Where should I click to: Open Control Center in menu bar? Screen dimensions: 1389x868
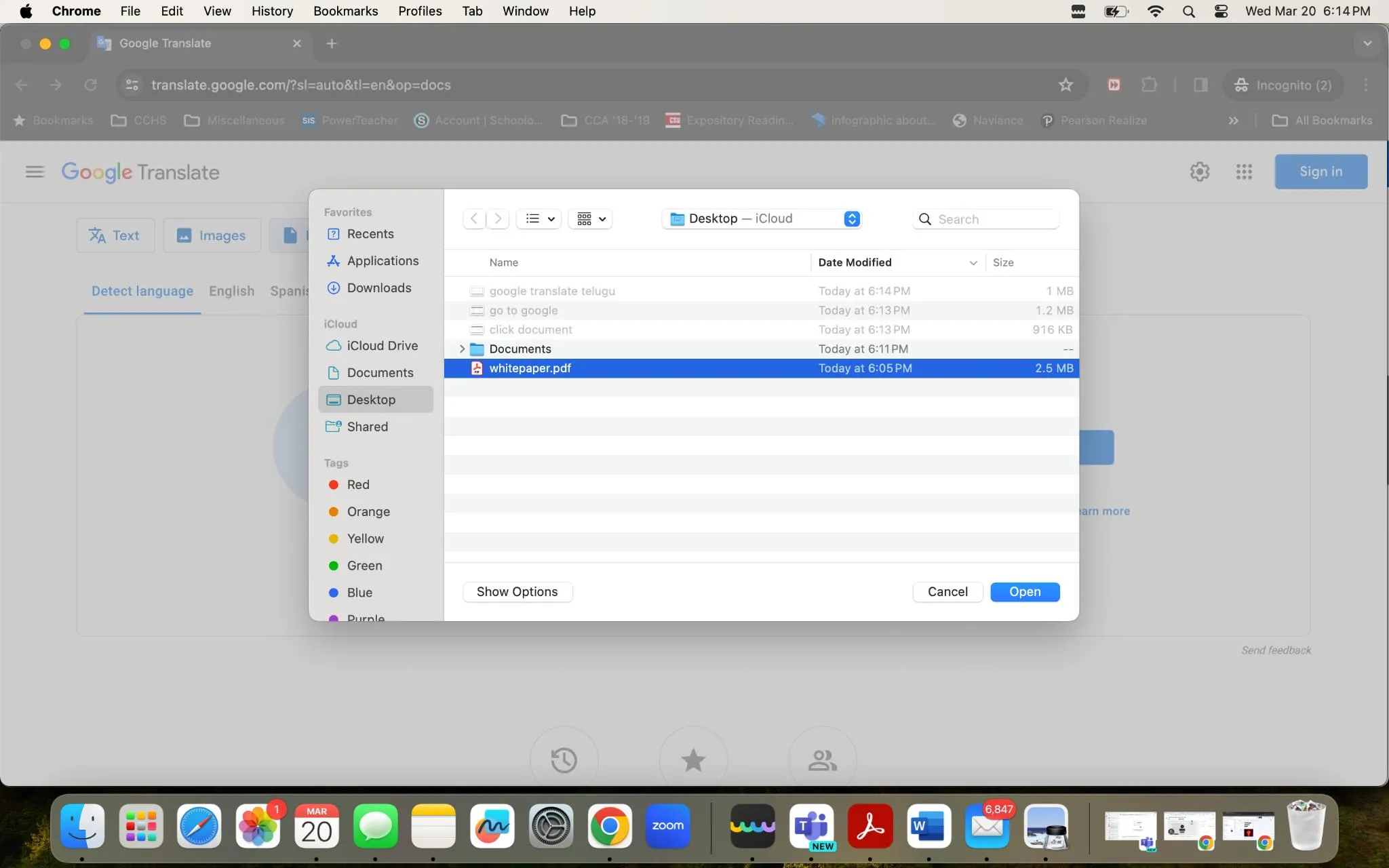pos(1221,11)
